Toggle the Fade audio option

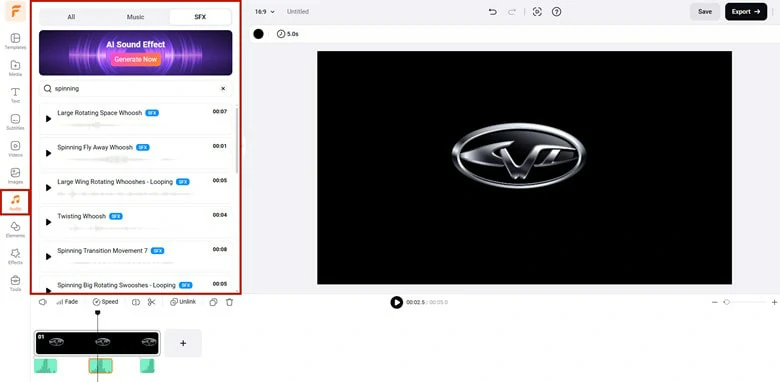67,302
